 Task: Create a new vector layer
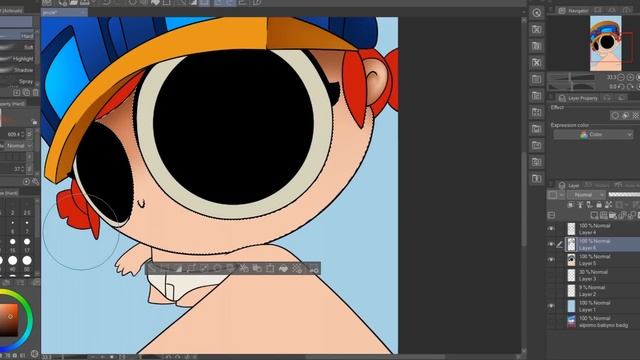[604, 215]
